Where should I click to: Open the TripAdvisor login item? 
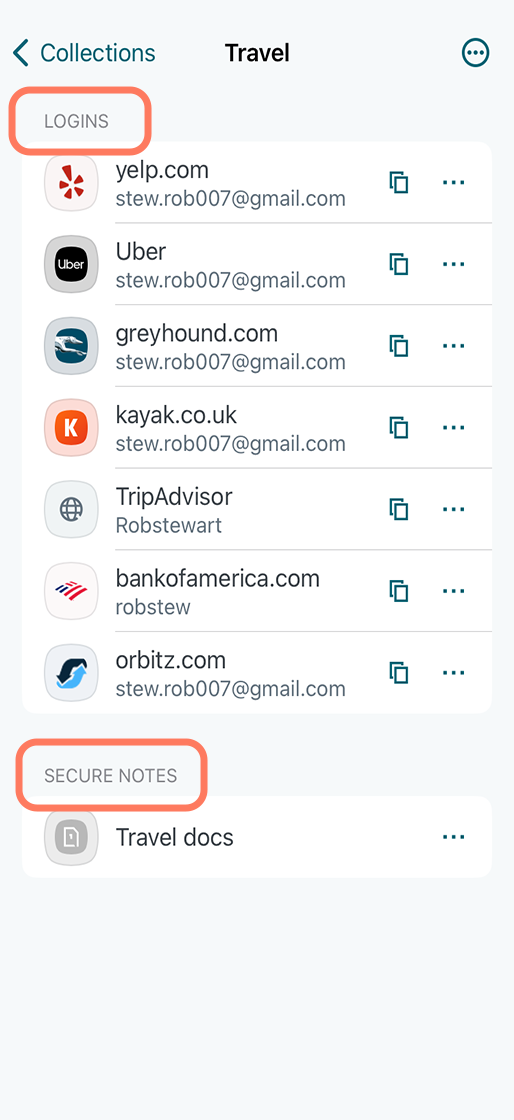point(257,509)
